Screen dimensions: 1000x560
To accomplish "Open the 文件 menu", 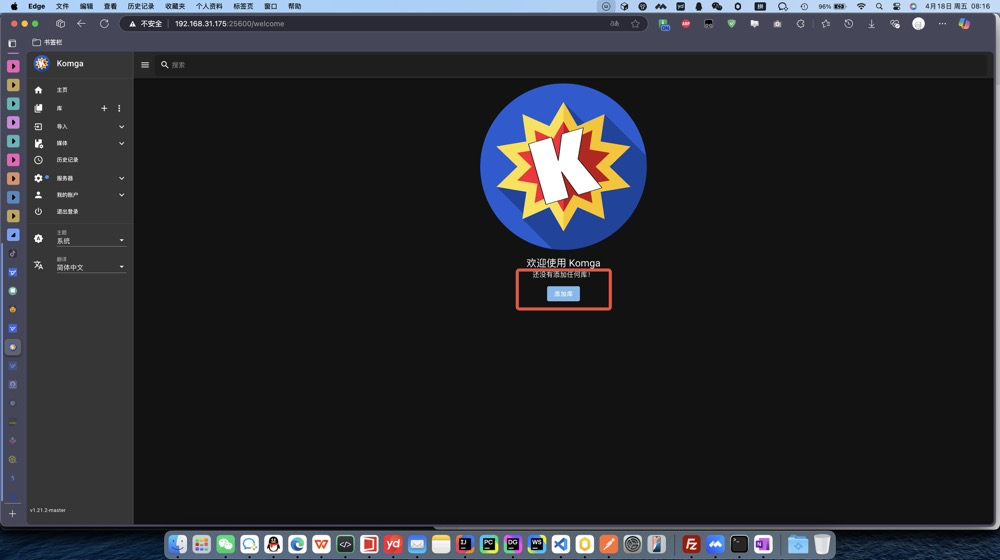I will 62,6.
